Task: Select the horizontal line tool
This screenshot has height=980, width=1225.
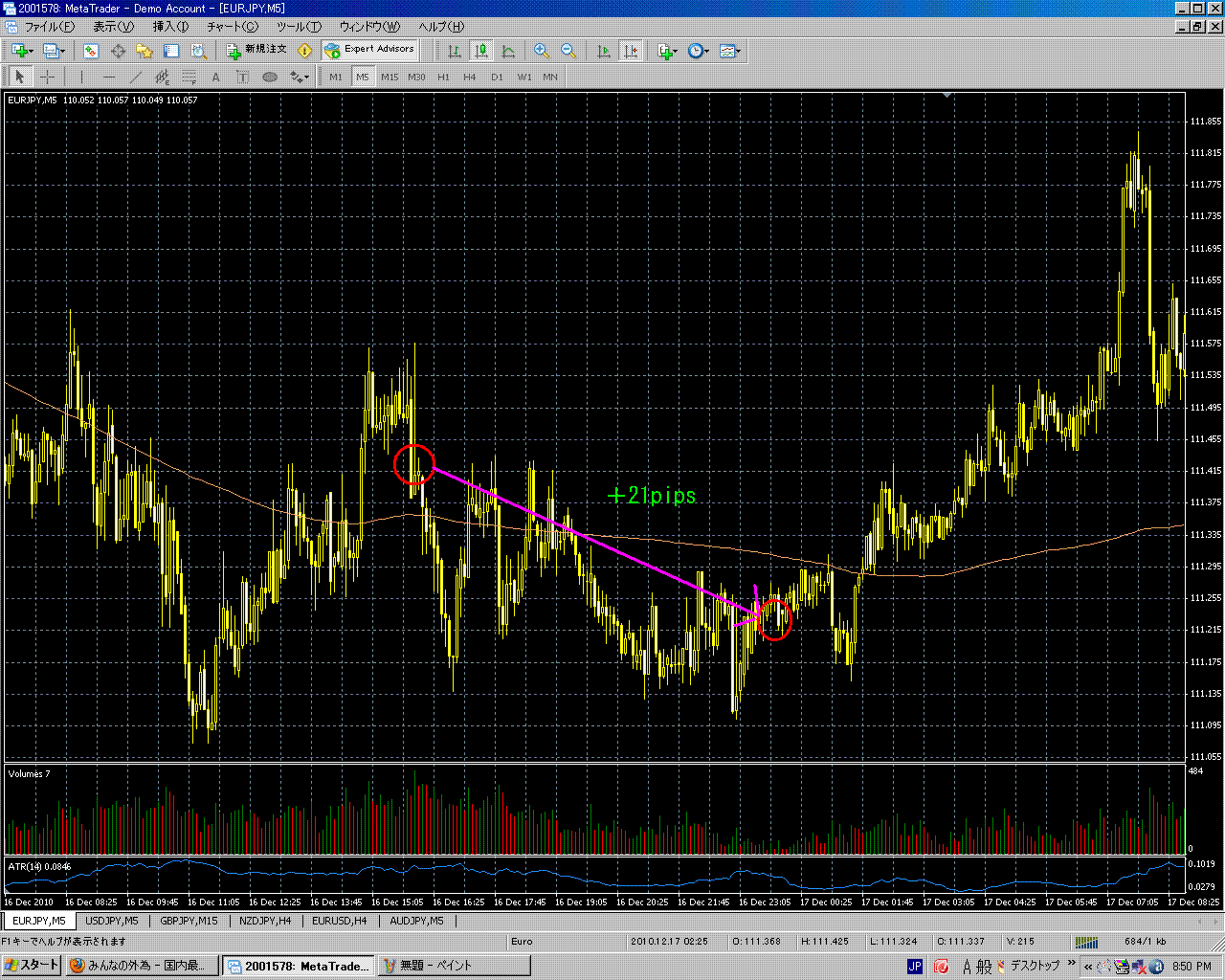Action: tap(109, 78)
